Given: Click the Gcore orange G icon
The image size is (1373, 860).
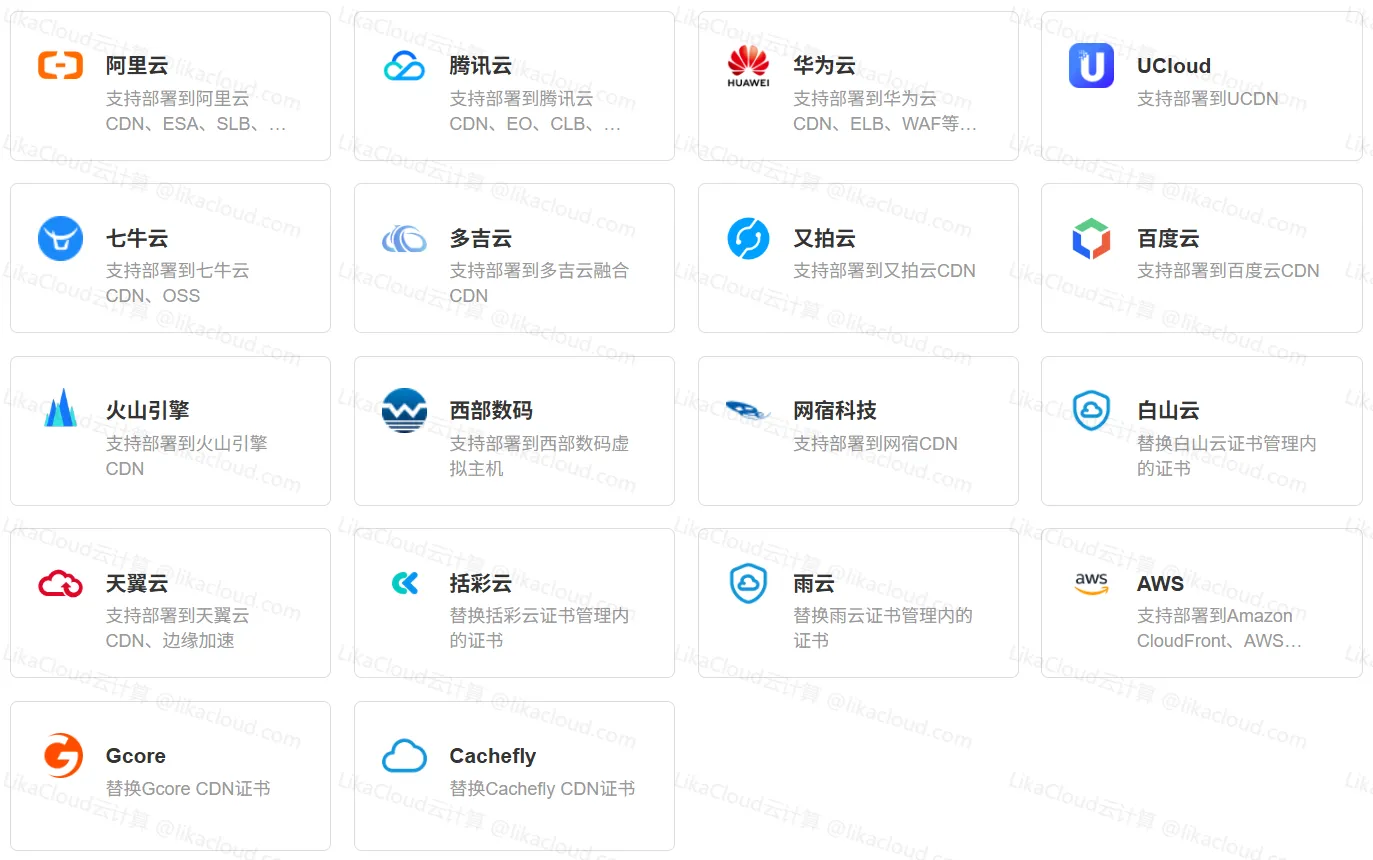Looking at the screenshot, I should tap(63, 756).
